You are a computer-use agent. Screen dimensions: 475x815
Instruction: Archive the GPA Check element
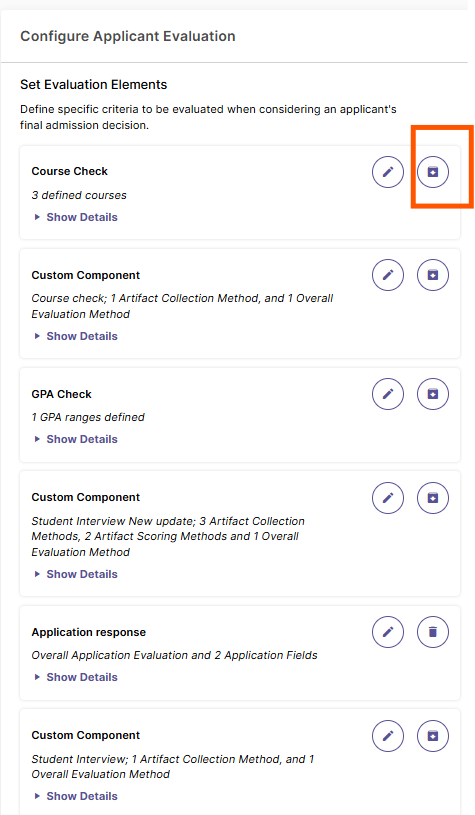(433, 394)
